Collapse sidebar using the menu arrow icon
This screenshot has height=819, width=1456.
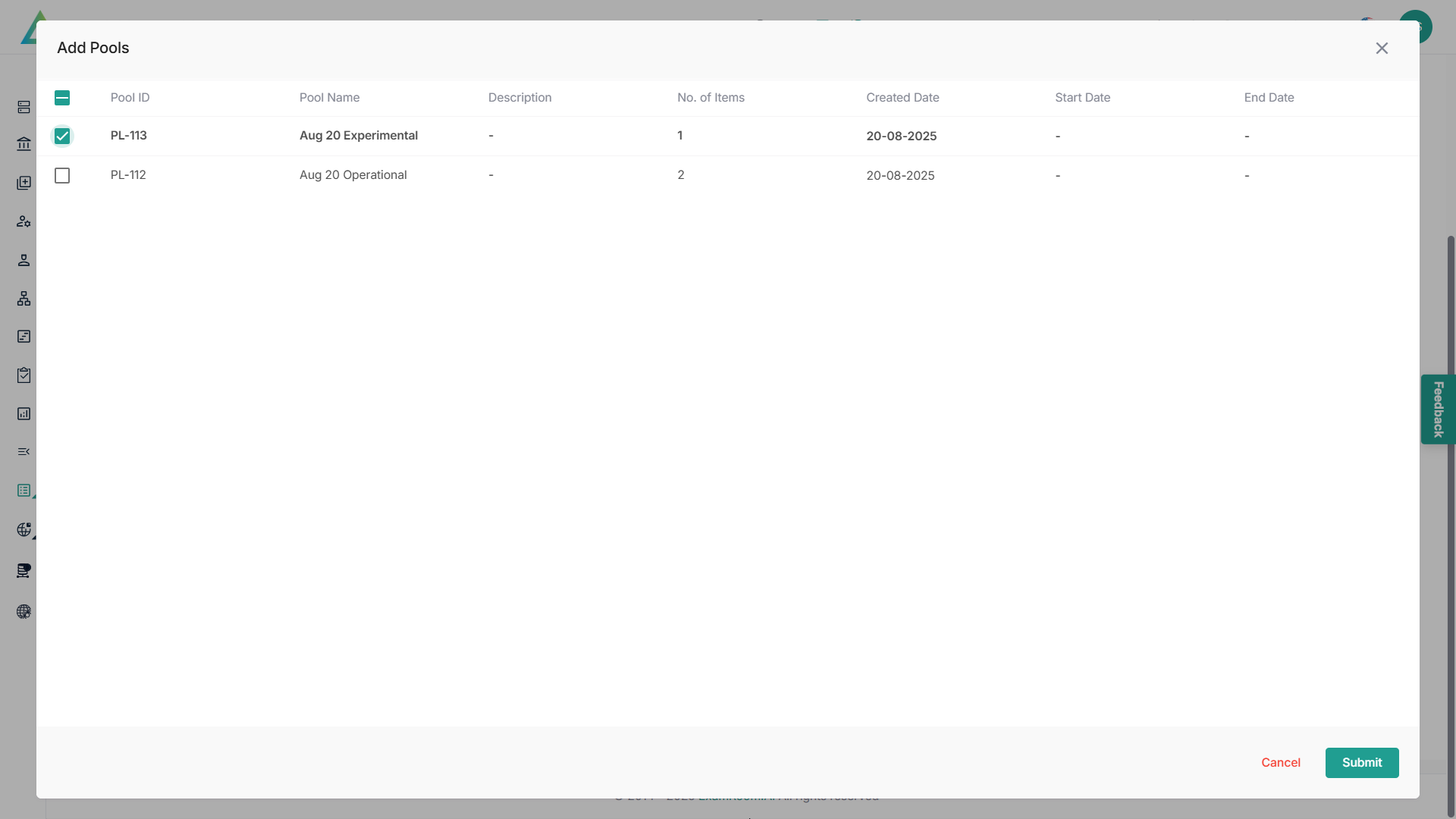coord(24,452)
